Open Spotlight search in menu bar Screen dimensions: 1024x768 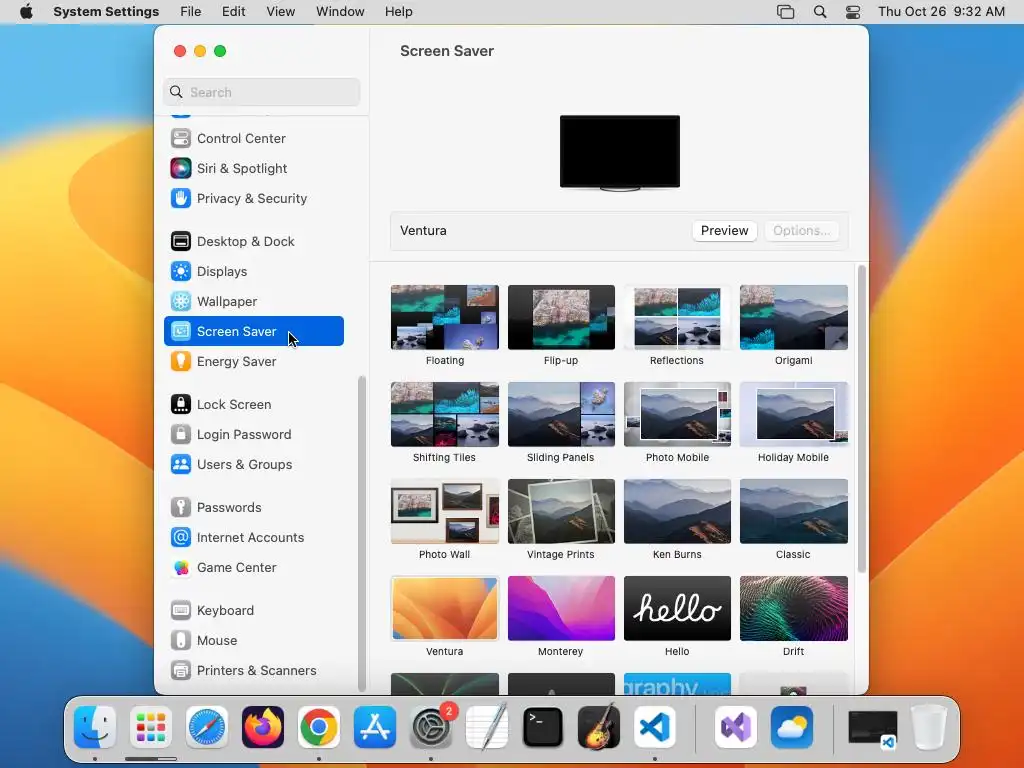pos(820,12)
